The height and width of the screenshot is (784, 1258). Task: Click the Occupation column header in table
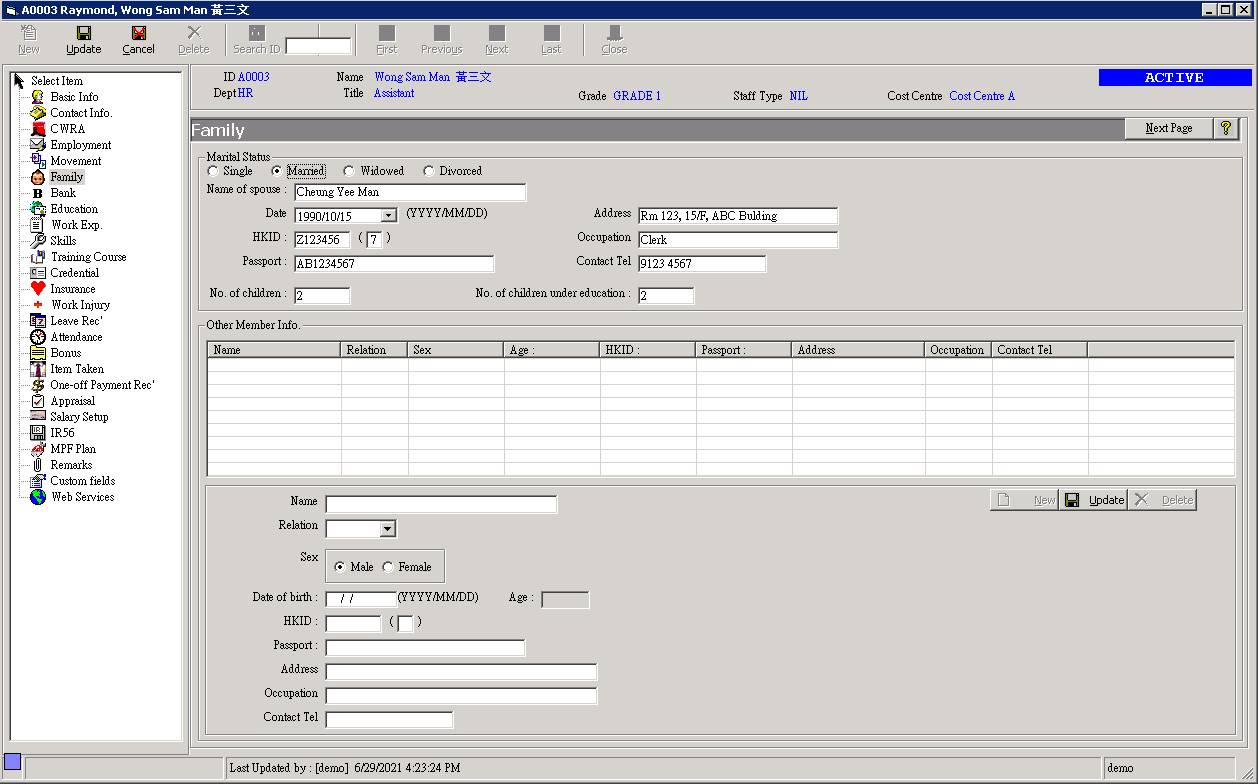(959, 350)
